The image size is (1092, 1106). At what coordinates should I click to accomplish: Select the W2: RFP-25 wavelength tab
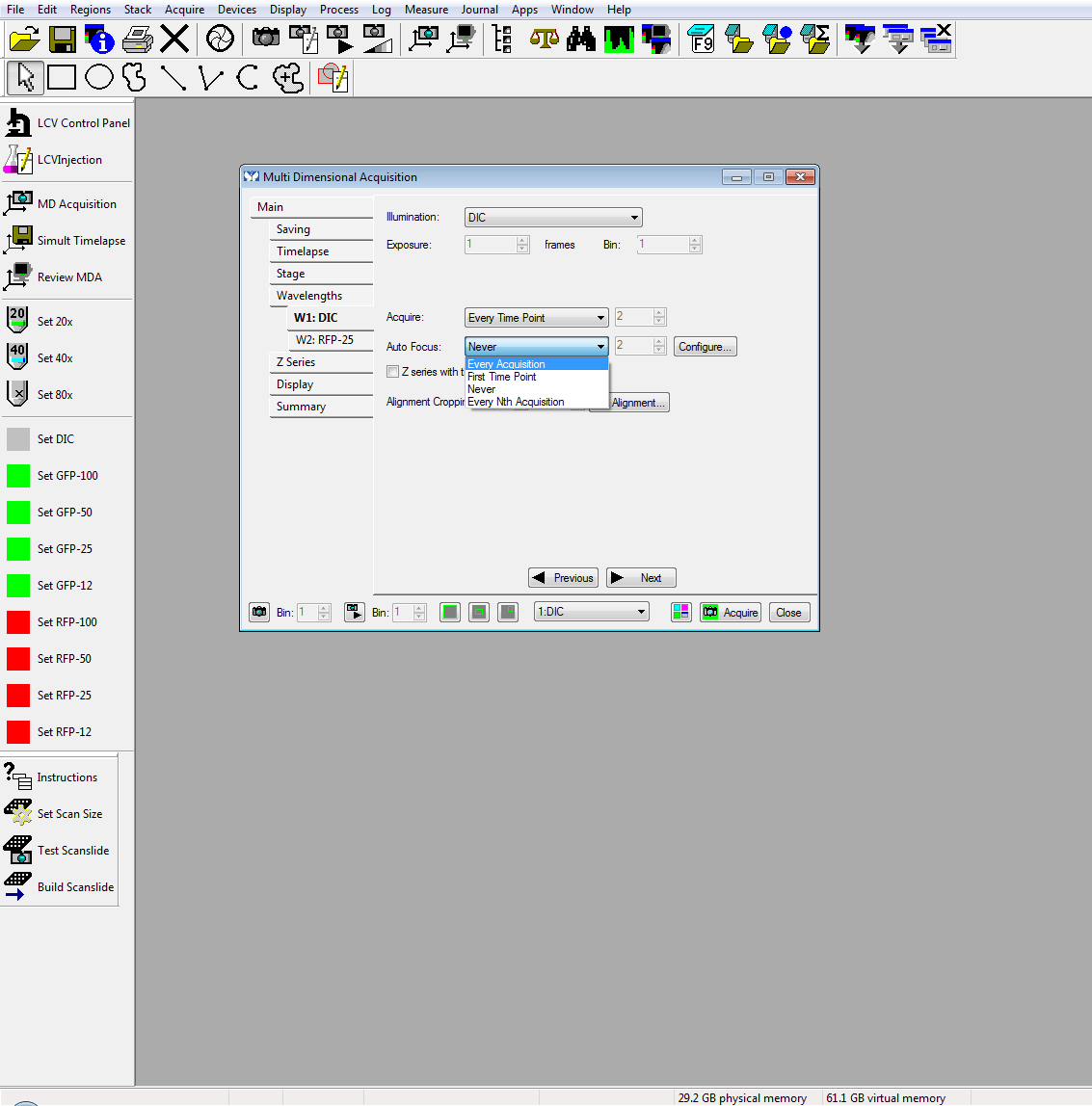(324, 340)
